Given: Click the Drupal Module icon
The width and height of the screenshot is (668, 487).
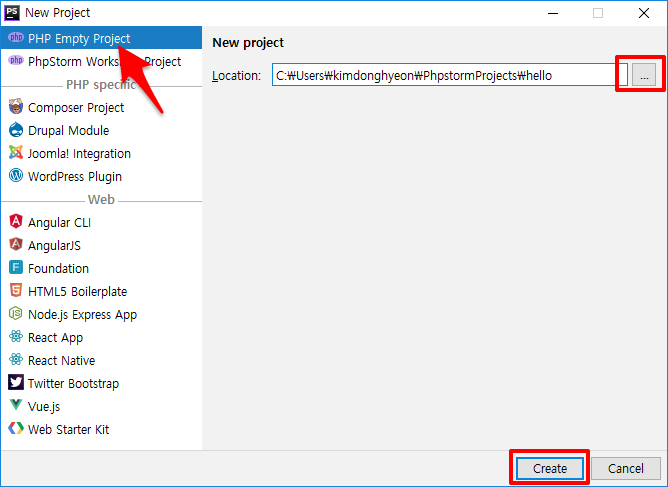Looking at the screenshot, I should point(16,130).
